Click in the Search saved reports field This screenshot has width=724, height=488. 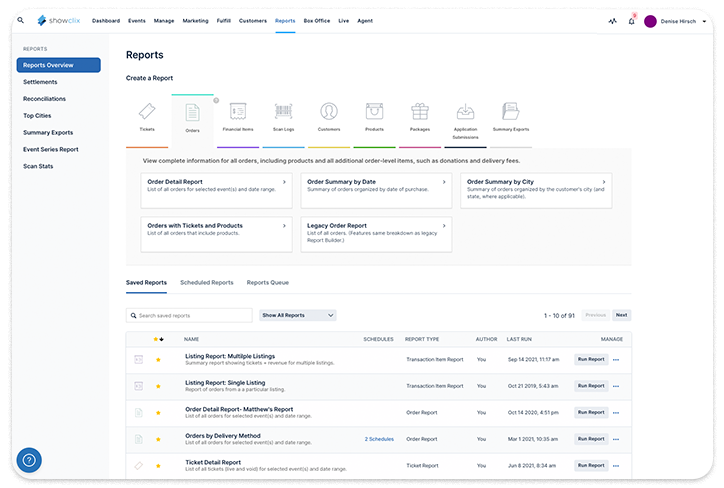[x=189, y=315]
